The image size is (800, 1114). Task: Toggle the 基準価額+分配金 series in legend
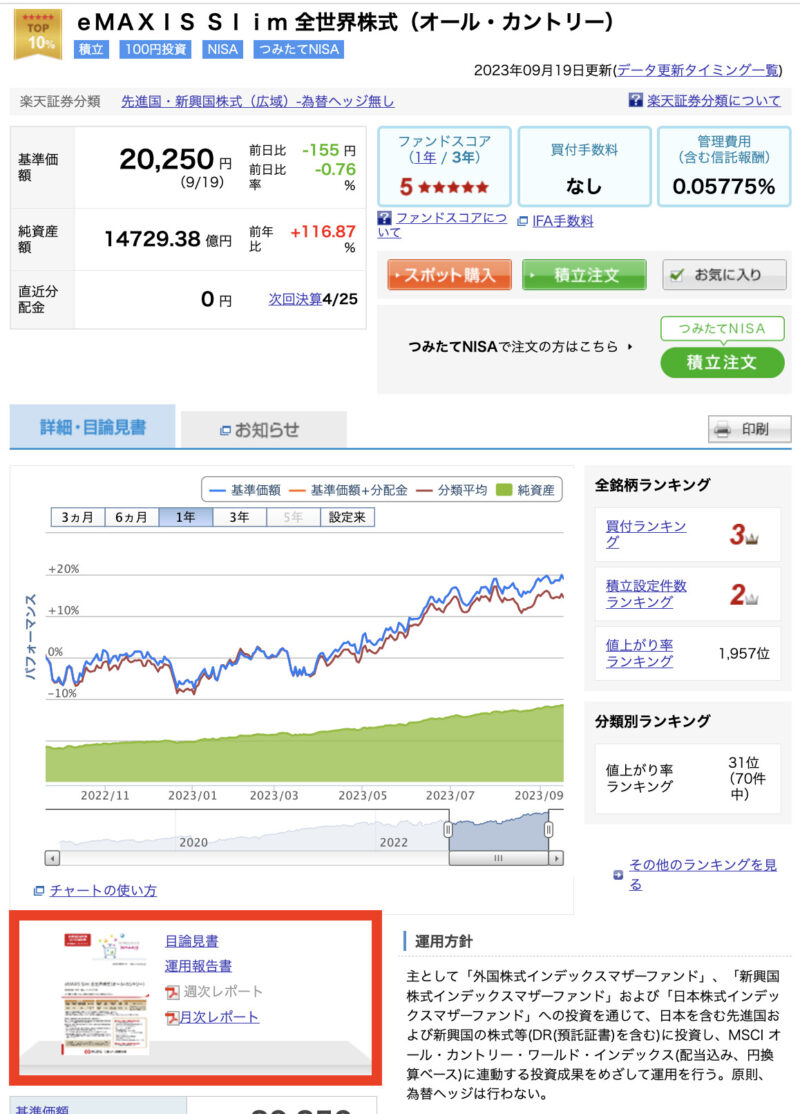348,490
